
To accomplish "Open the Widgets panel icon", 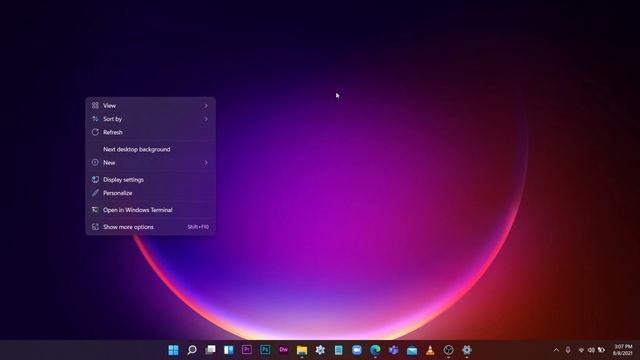I will tap(229, 350).
